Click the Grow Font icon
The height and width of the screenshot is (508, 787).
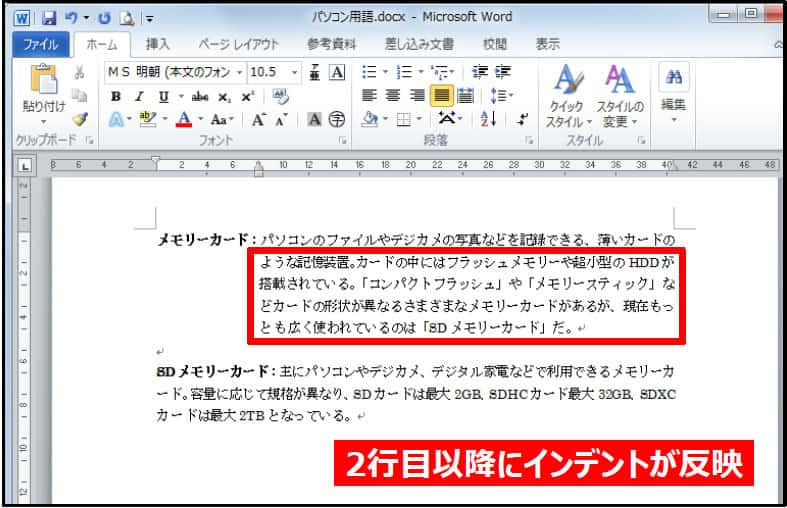[258, 118]
